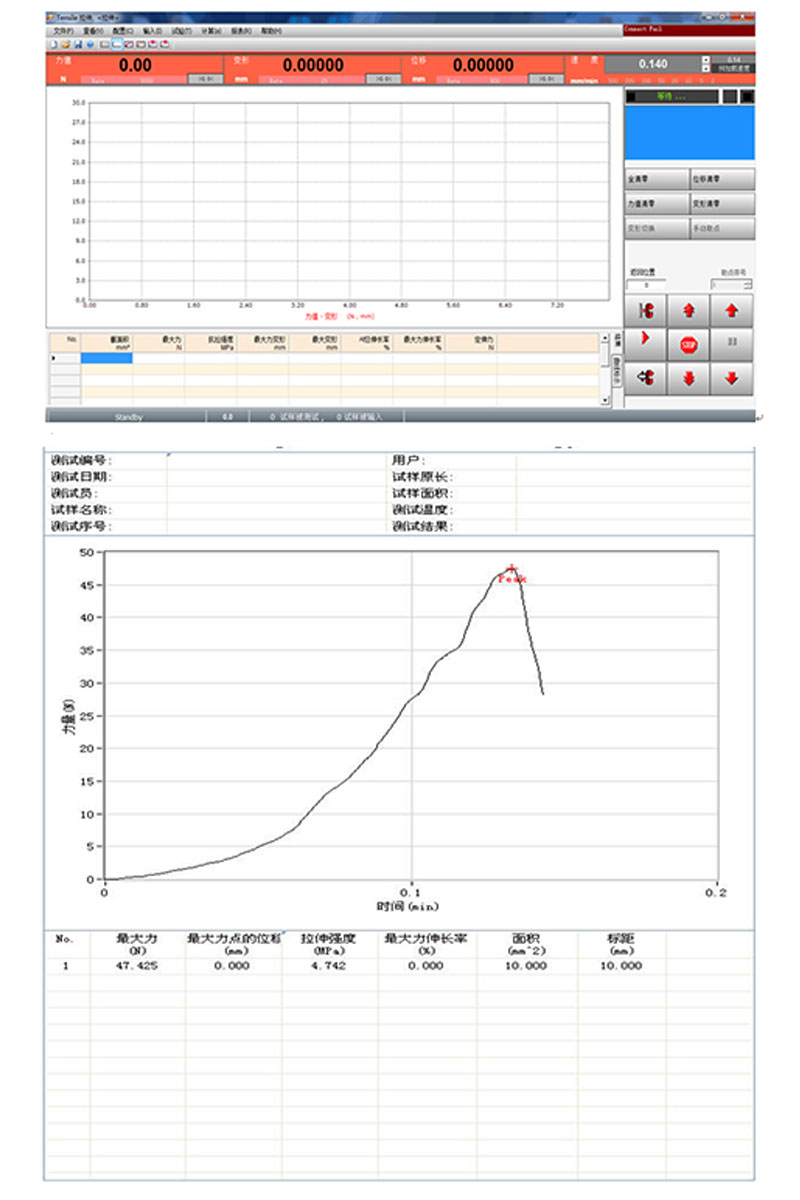Click the 返回位置 input field
Image resolution: width=800 pixels, height=1200 pixels.
[645, 285]
